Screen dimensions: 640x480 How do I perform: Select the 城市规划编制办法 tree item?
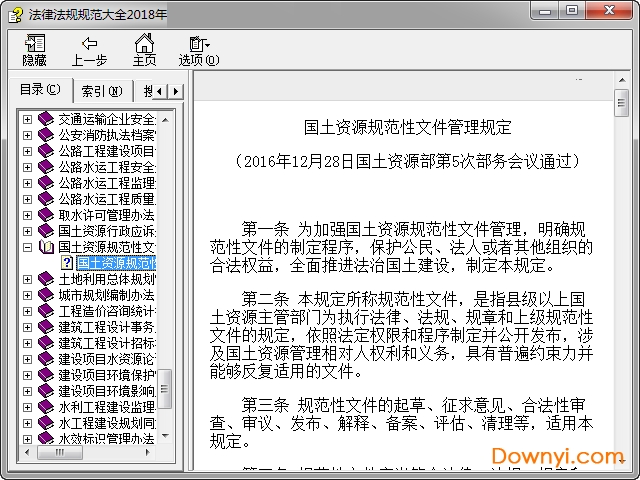106,295
